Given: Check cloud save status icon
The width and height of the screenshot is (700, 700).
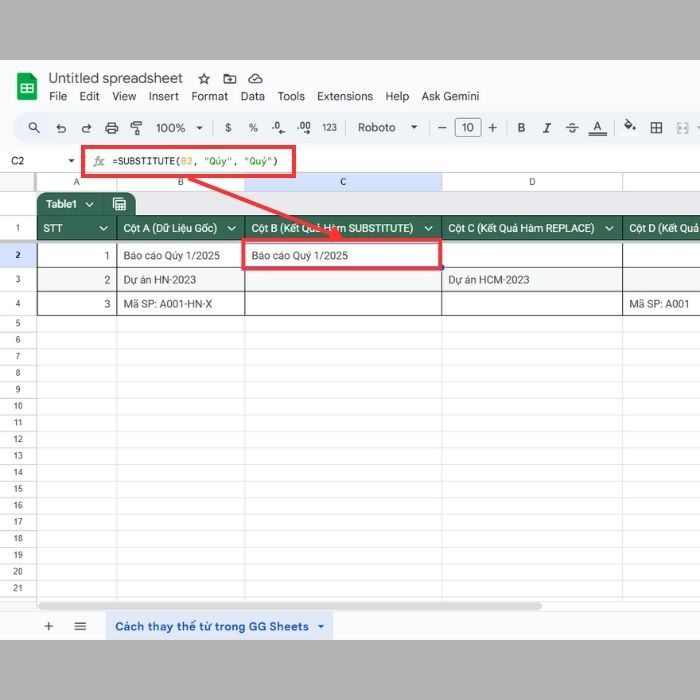Looking at the screenshot, I should point(255,79).
